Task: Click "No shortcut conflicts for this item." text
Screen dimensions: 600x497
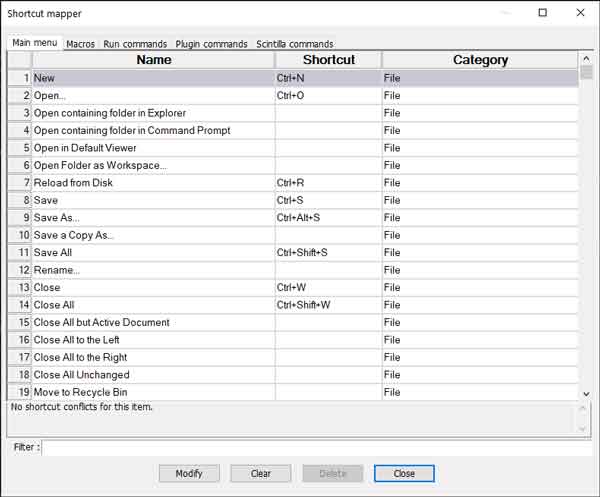Action: (x=82, y=407)
